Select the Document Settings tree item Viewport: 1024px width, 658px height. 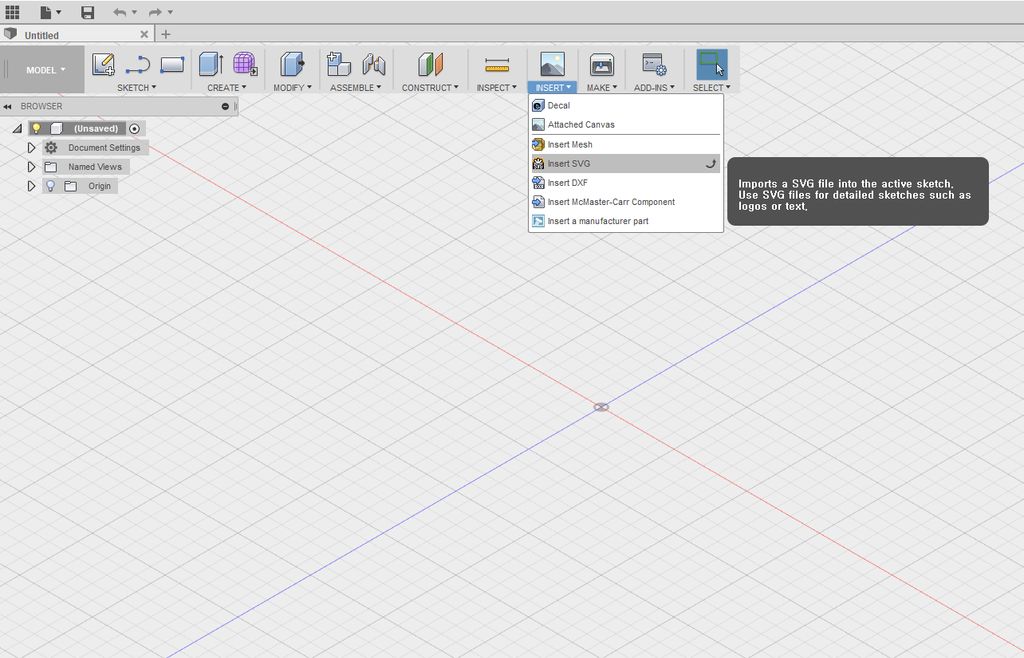[x=104, y=148]
